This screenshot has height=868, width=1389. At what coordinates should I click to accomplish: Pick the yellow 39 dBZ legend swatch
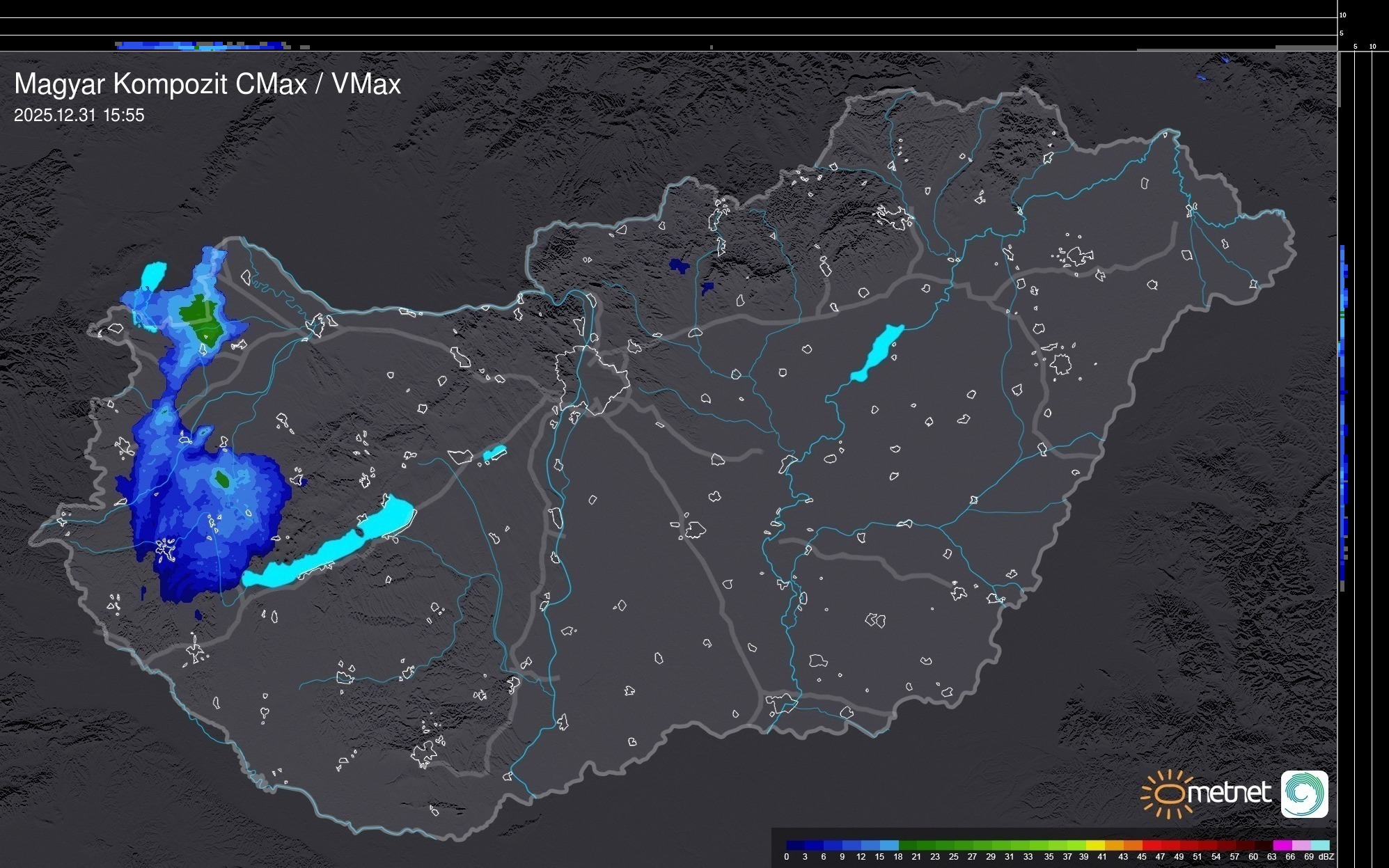[x=1095, y=845]
